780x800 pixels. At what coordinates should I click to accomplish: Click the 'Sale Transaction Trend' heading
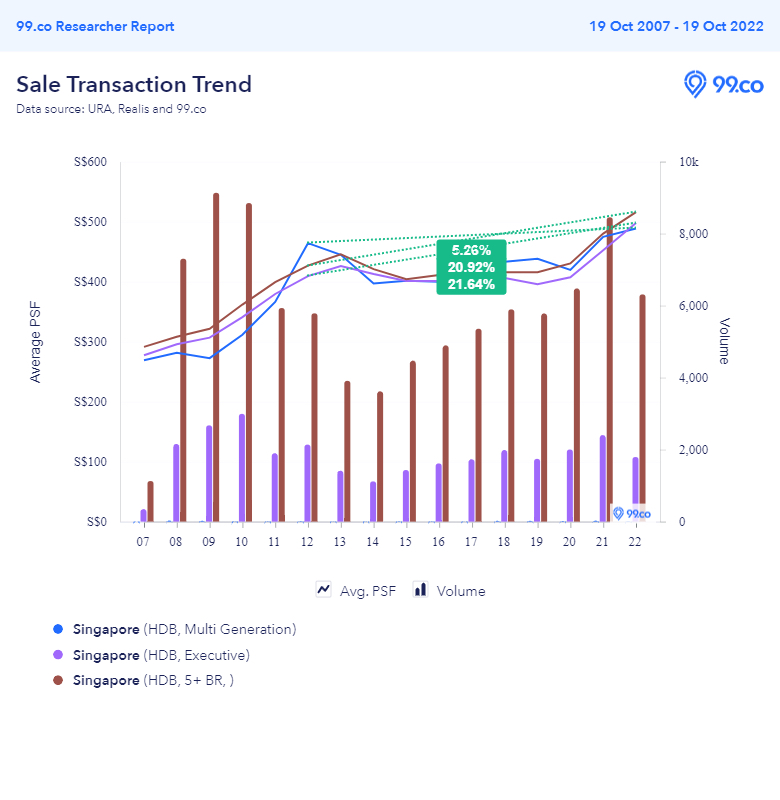134,84
